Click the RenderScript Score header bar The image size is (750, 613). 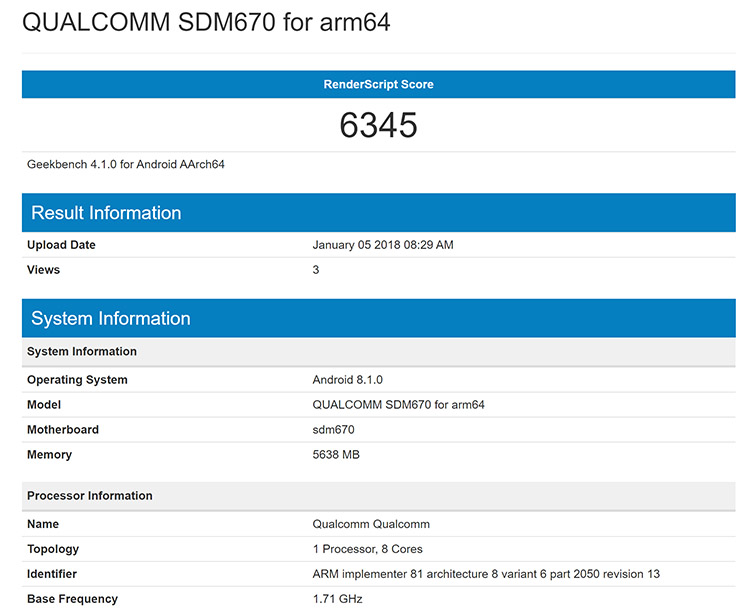pos(378,84)
